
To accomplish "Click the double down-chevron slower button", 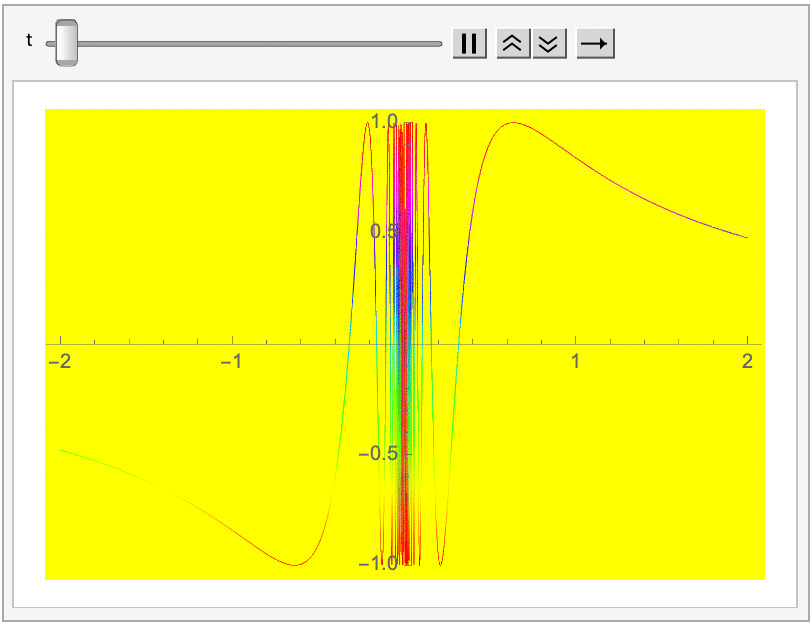I will (x=550, y=44).
